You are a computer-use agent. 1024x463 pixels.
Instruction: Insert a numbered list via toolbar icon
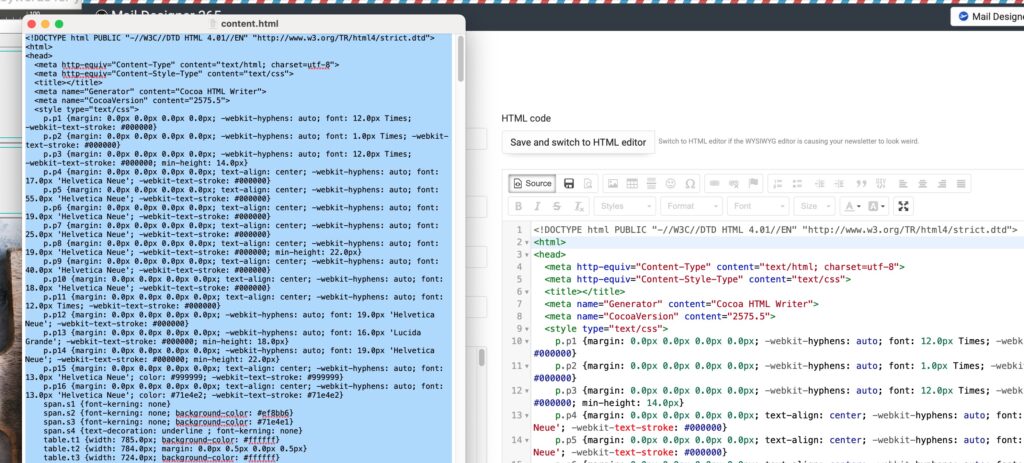coord(778,184)
